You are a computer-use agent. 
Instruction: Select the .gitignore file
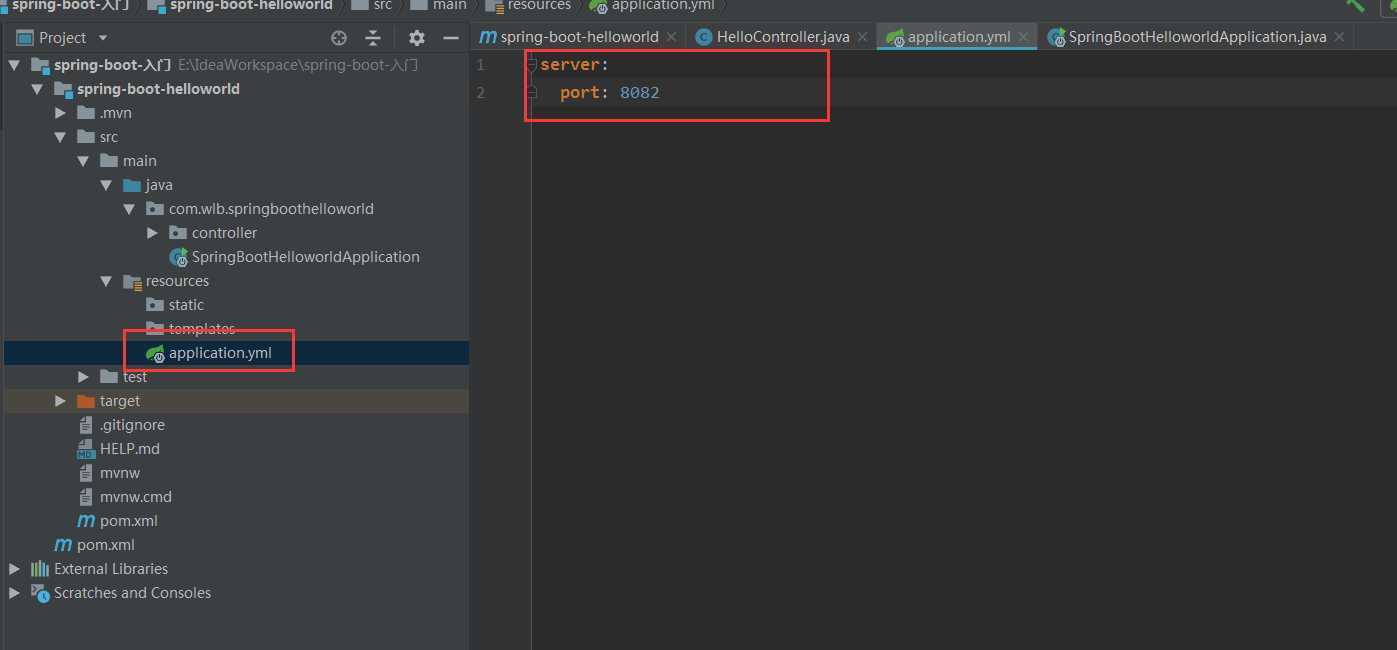132,425
